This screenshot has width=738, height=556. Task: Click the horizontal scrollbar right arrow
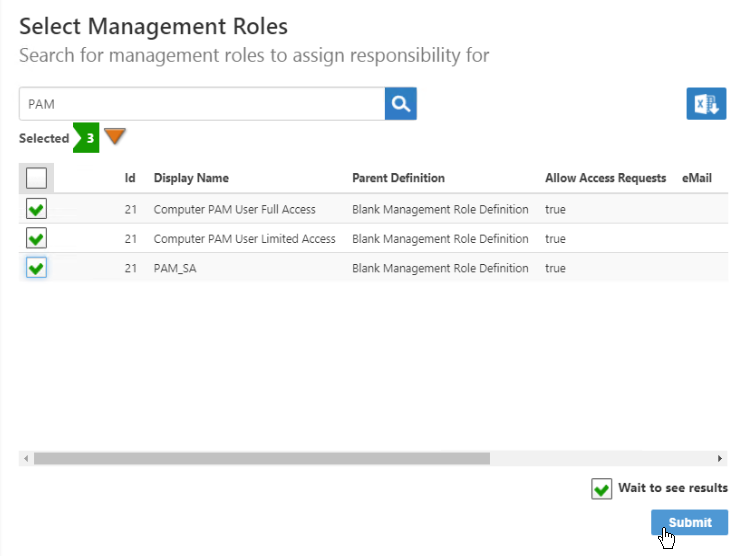click(720, 458)
